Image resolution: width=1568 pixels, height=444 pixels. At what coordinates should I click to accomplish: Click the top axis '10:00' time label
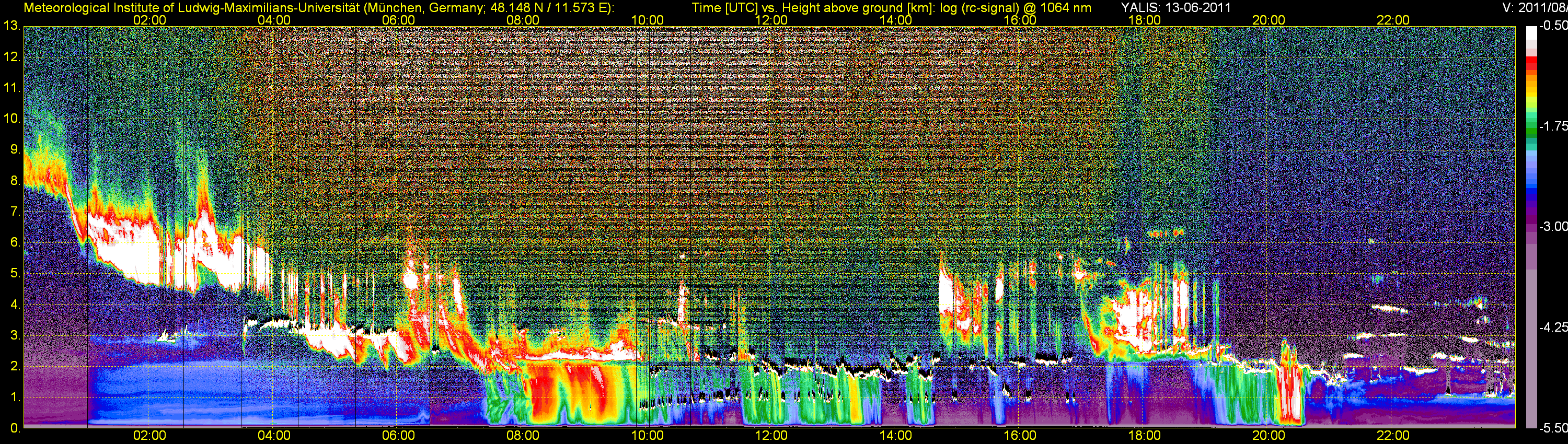coord(647,20)
